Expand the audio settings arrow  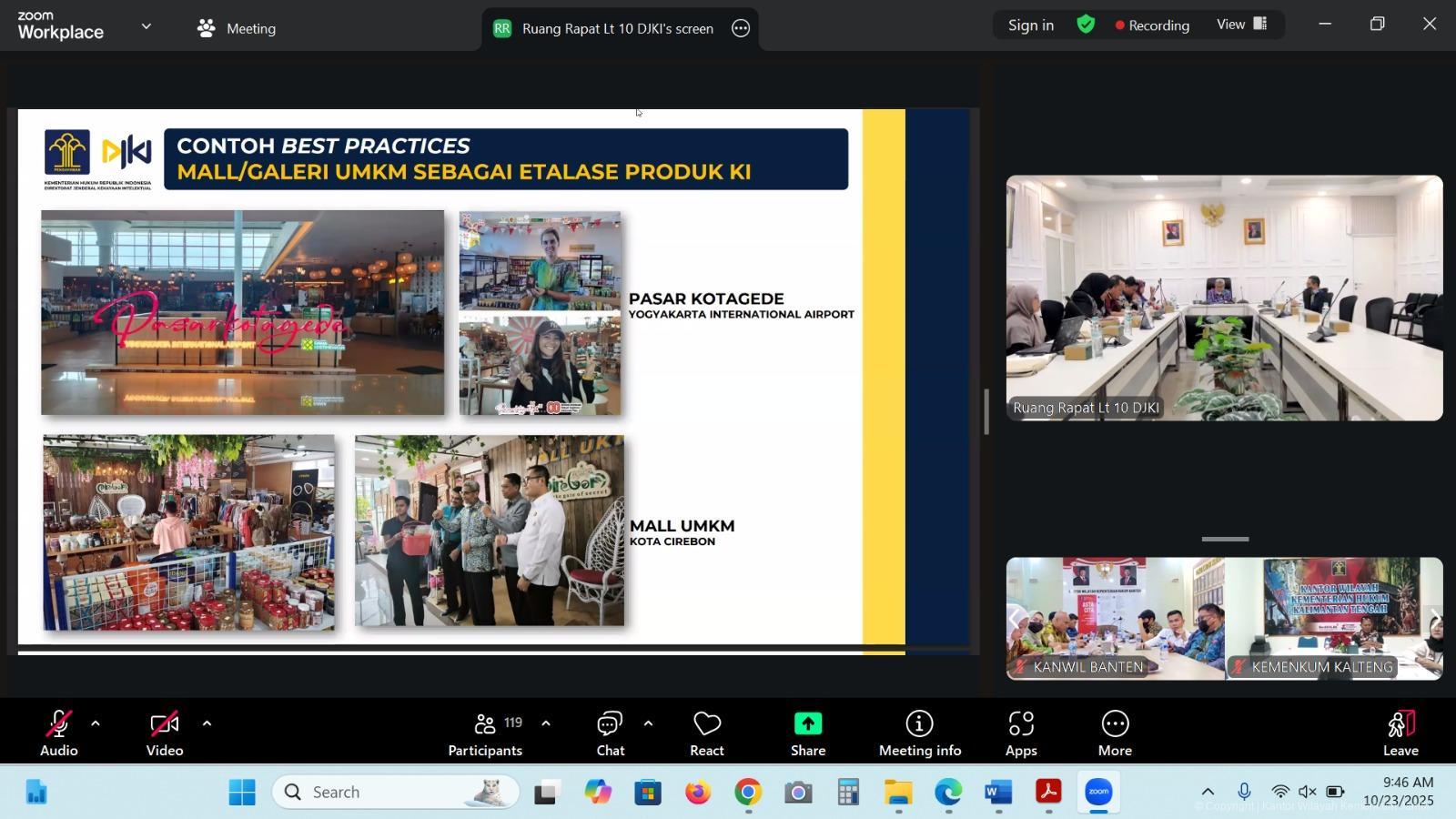96,724
